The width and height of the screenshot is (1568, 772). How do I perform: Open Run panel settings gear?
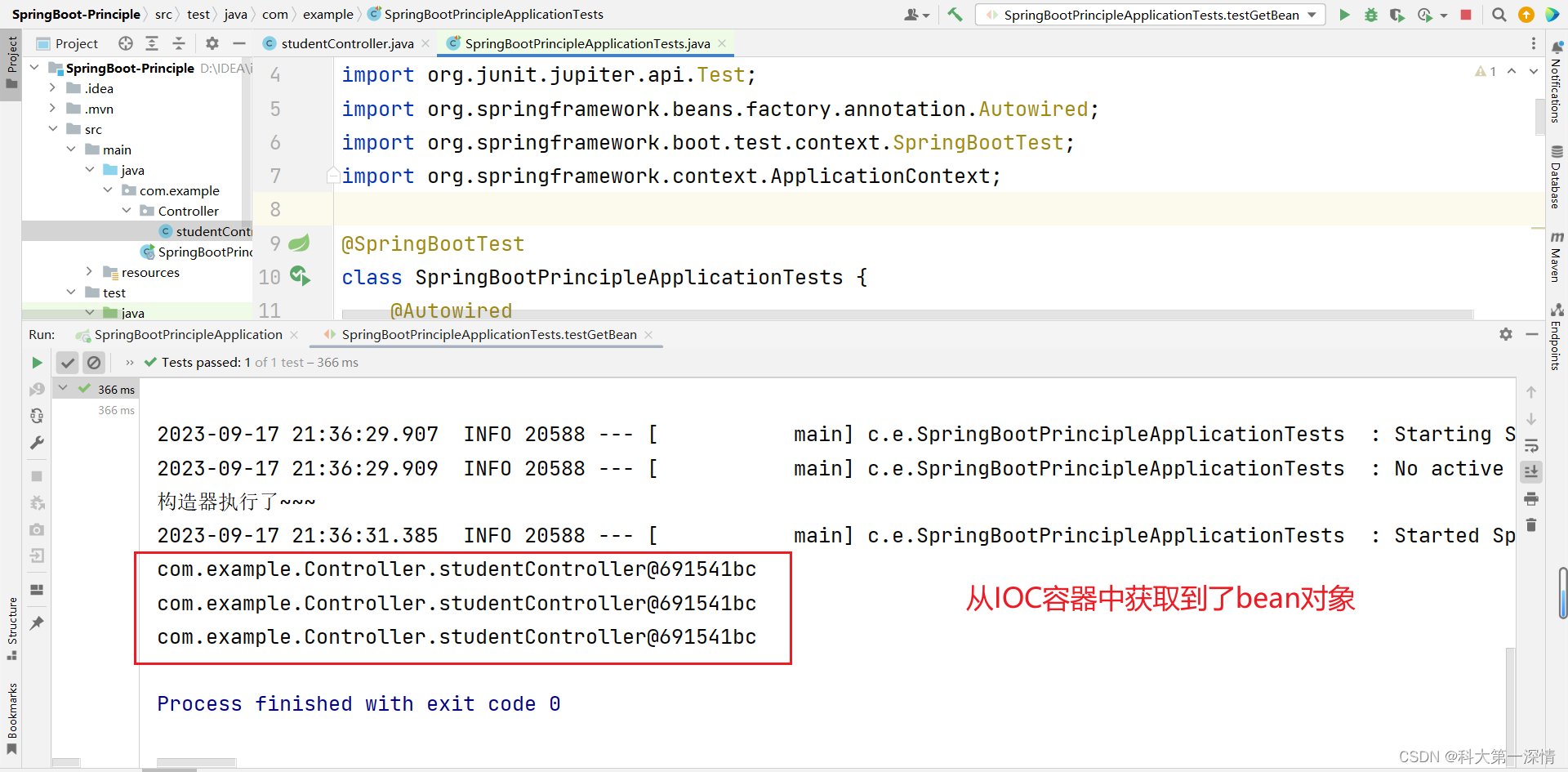coord(1506,334)
